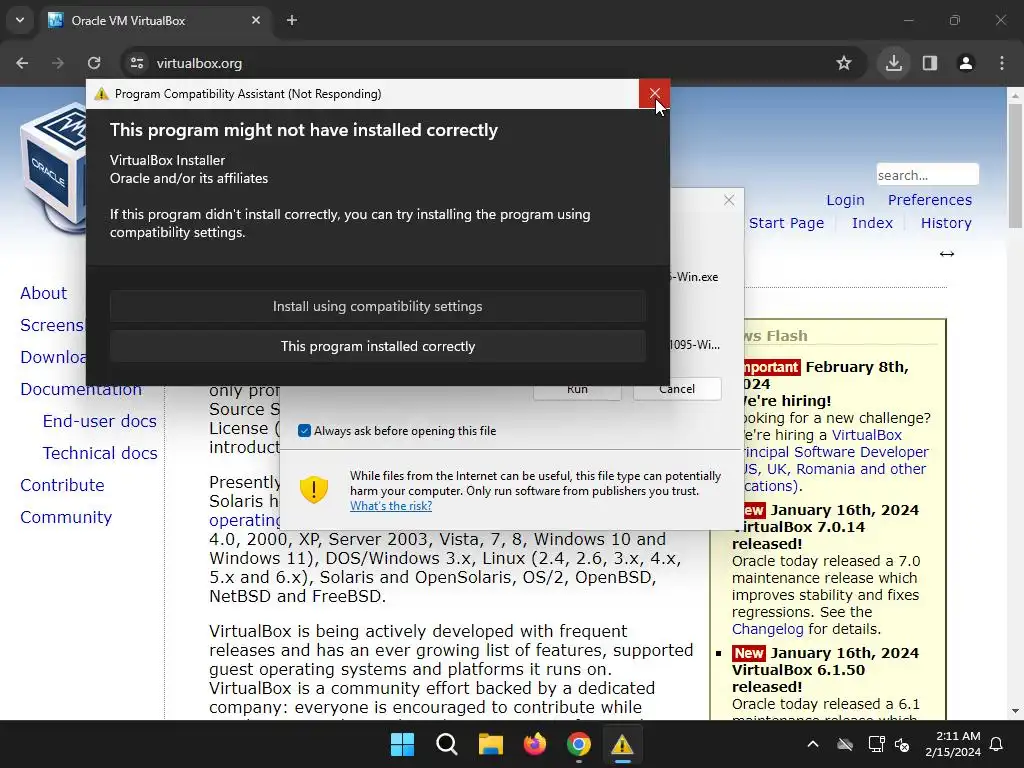The image size is (1024, 768).
Task: Open the Login link
Action: (845, 200)
